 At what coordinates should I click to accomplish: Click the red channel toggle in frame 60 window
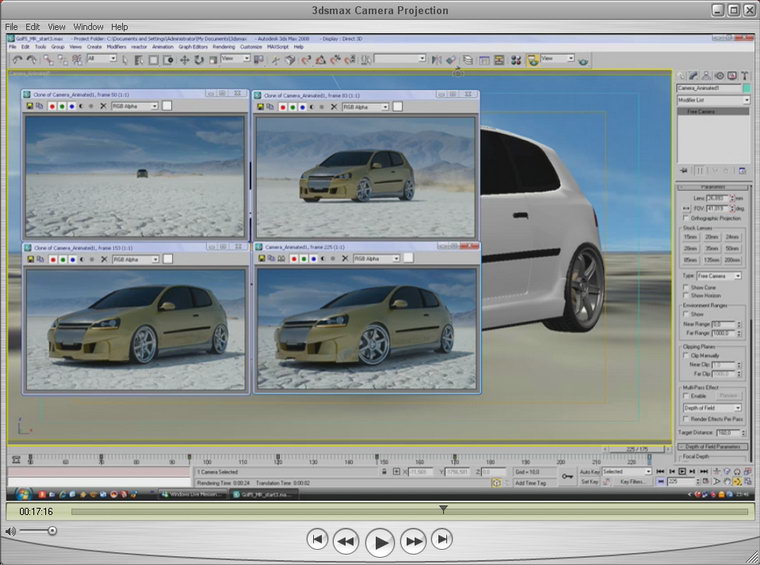click(51, 105)
